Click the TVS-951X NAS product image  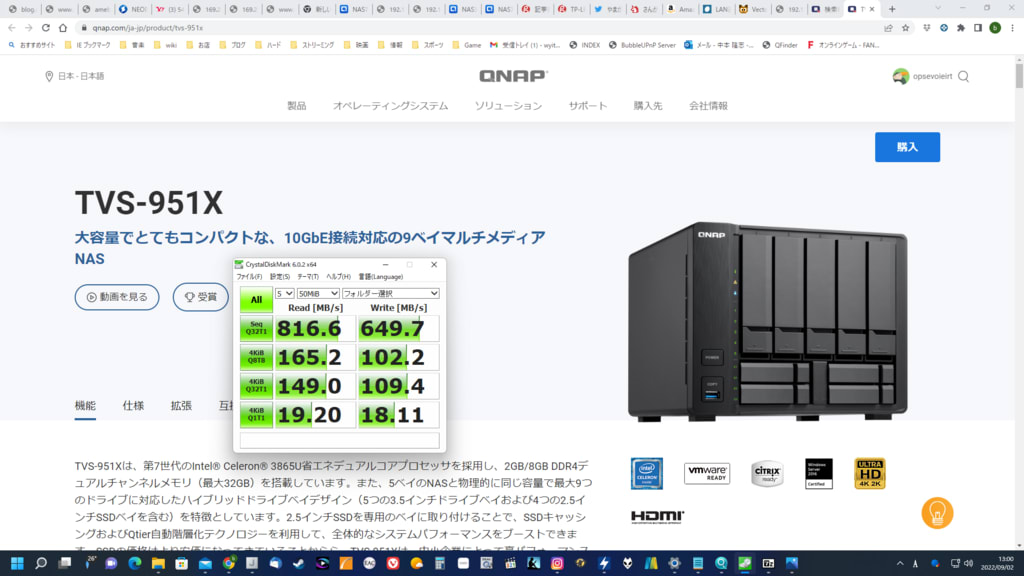pos(767,322)
